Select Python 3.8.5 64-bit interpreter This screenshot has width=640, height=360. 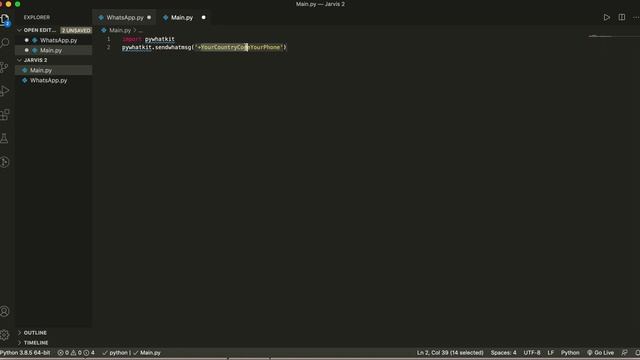(x=25, y=353)
